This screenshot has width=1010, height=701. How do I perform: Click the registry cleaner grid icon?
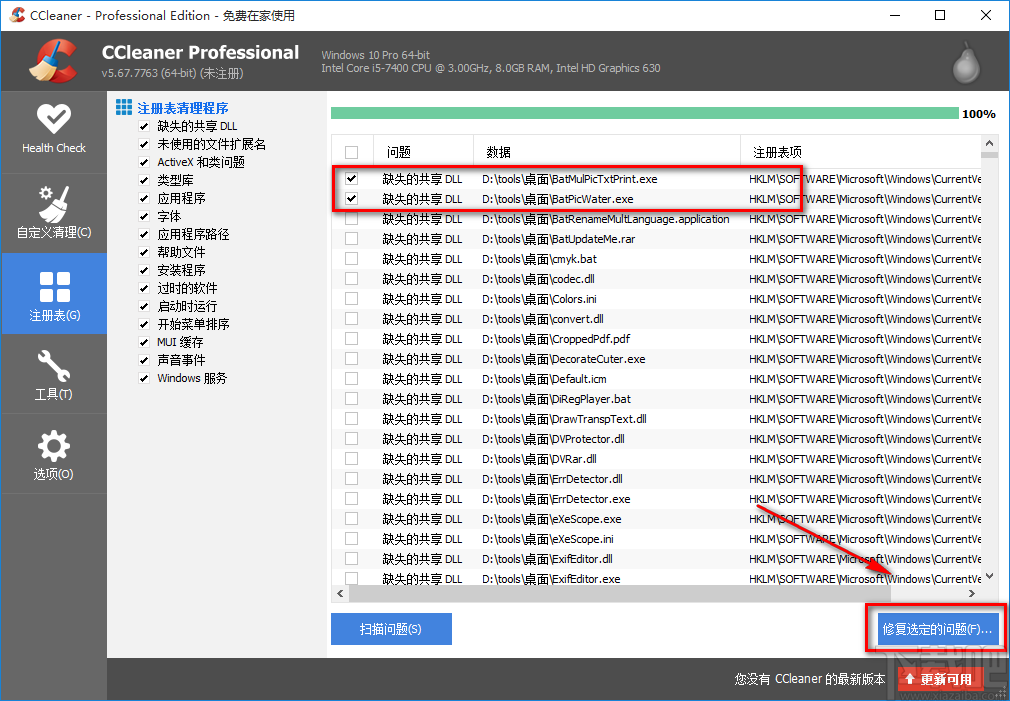point(124,108)
